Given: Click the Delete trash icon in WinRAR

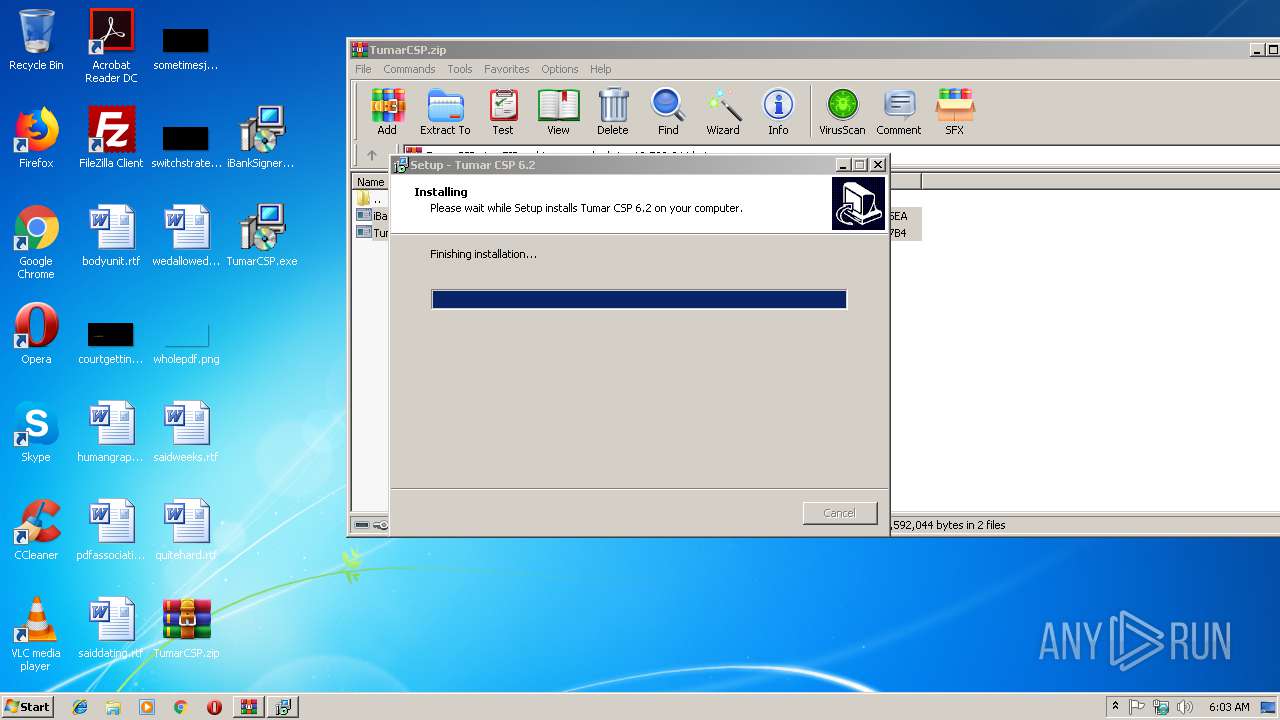Looking at the screenshot, I should coord(613,112).
